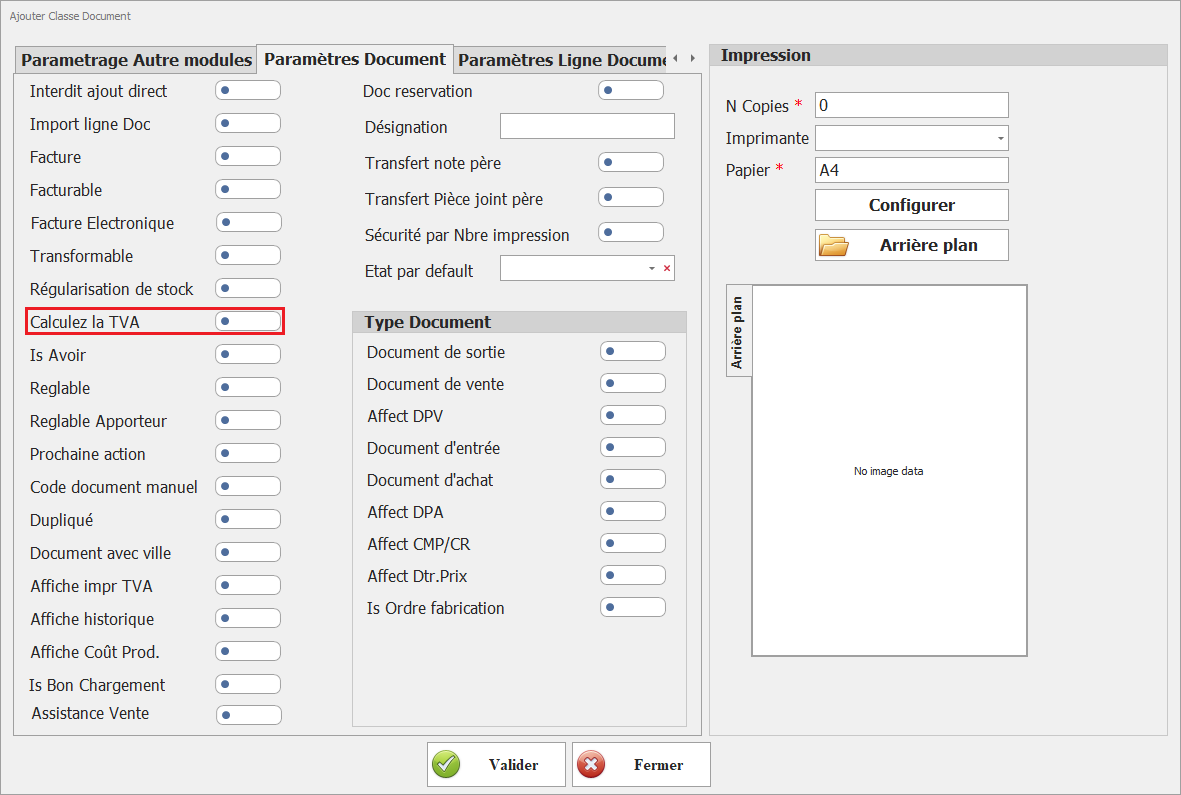1181x795 pixels.
Task: Enable Affect CMP/CR switch
Action: point(633,544)
